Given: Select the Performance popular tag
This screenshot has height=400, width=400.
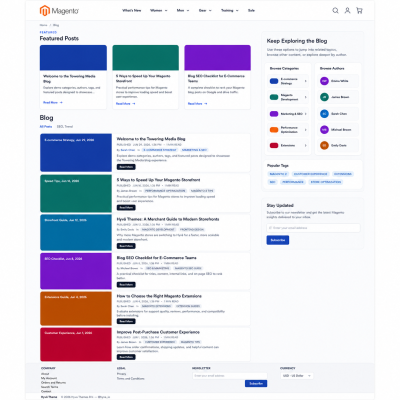Looking at the screenshot, I should pyautogui.click(x=293, y=182).
